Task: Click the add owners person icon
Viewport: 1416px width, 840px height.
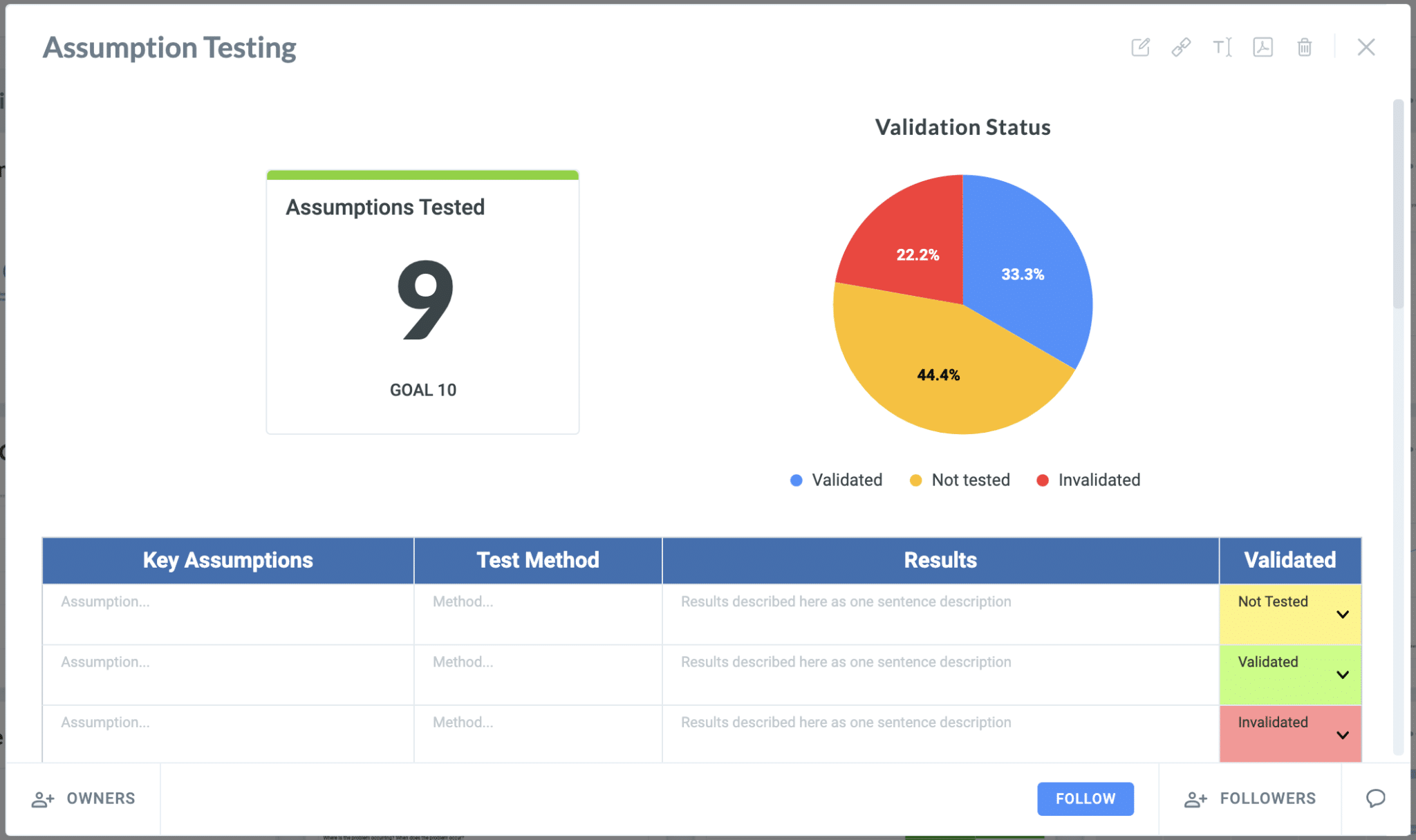Action: click(x=43, y=799)
